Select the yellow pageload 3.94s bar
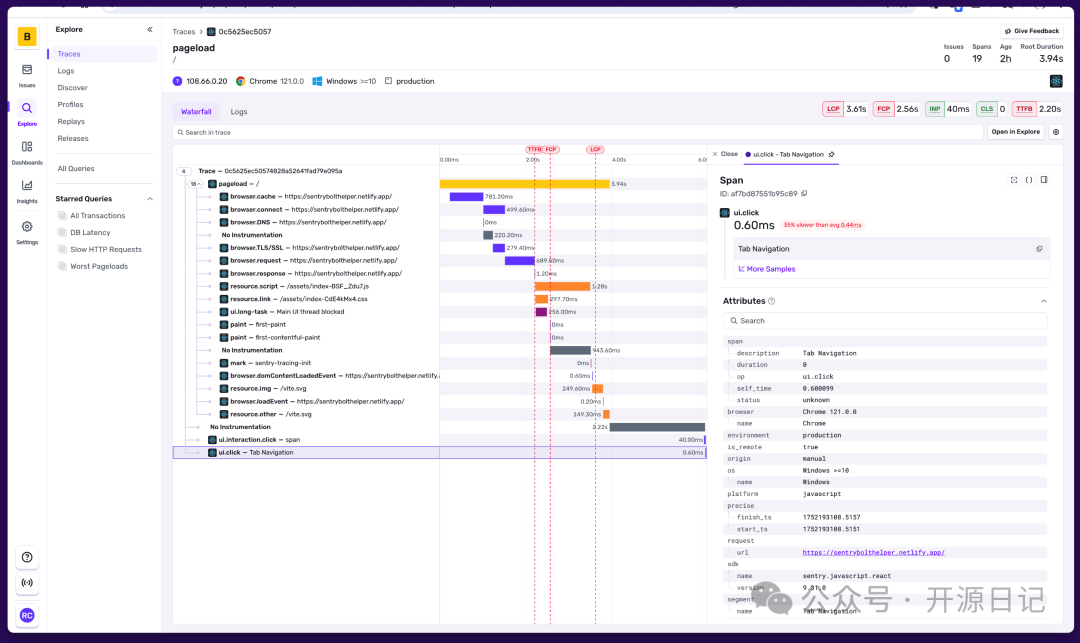The height and width of the screenshot is (643, 1080). point(524,184)
